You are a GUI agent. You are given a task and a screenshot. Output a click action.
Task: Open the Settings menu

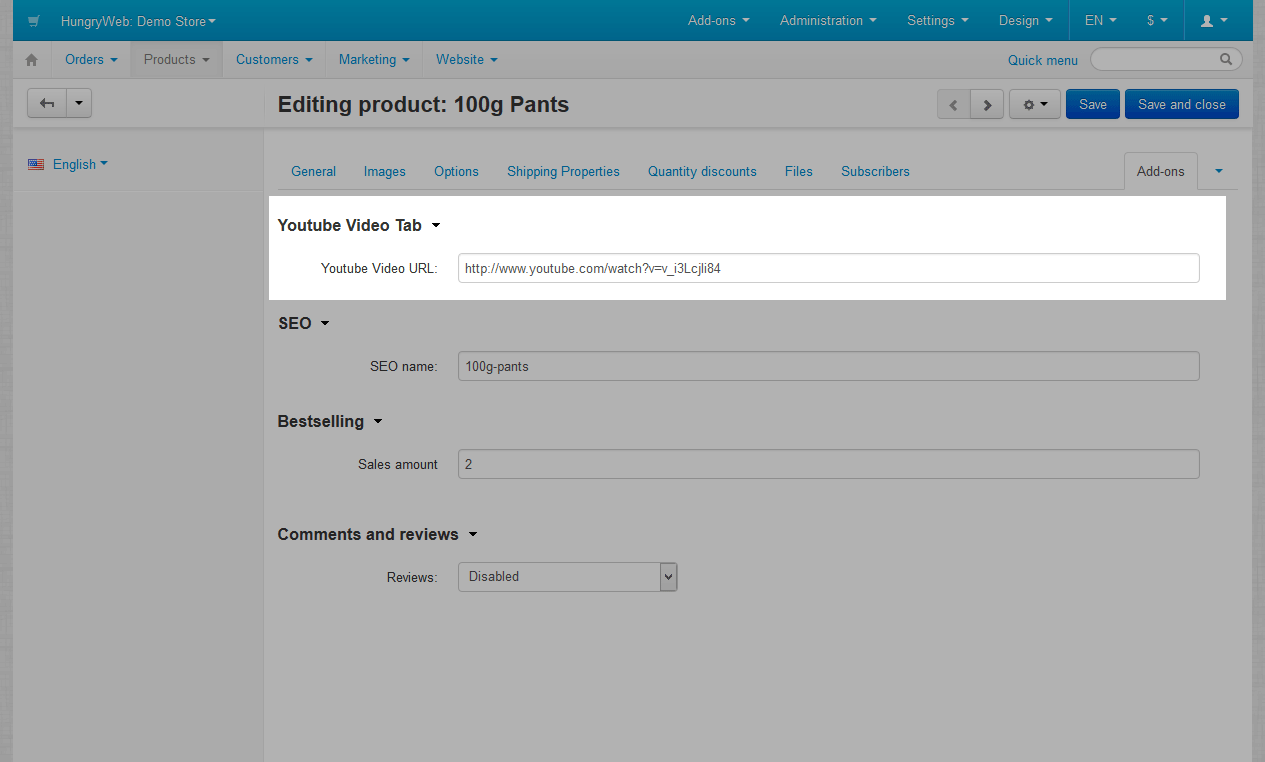[938, 20]
